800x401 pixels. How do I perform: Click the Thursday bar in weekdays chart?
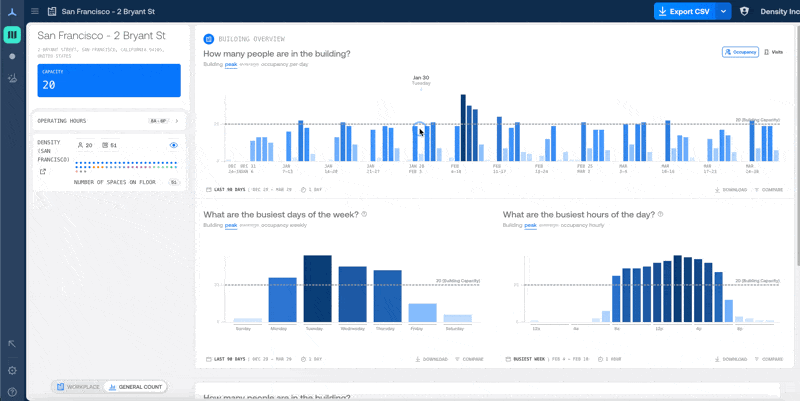387,296
